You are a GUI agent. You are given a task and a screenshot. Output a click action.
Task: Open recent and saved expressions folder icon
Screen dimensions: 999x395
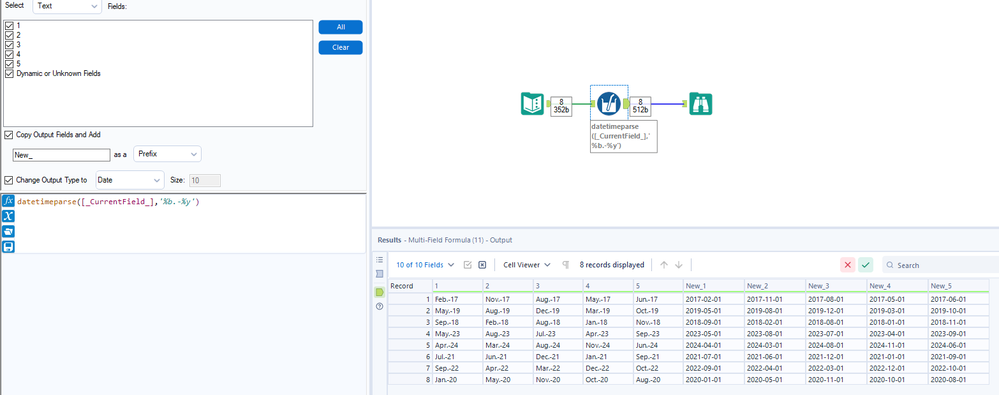pos(9,231)
